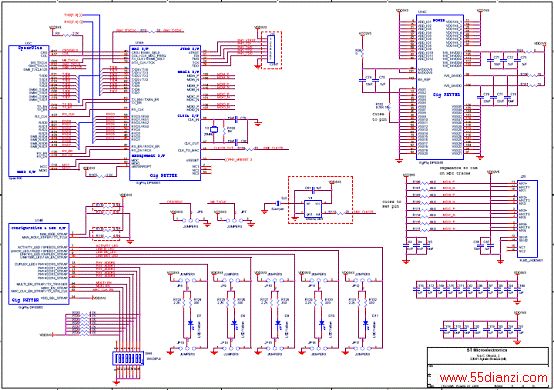The image size is (554, 390).
Task: Select jumper JP6 below the PHYTER block
Action: 192,220
